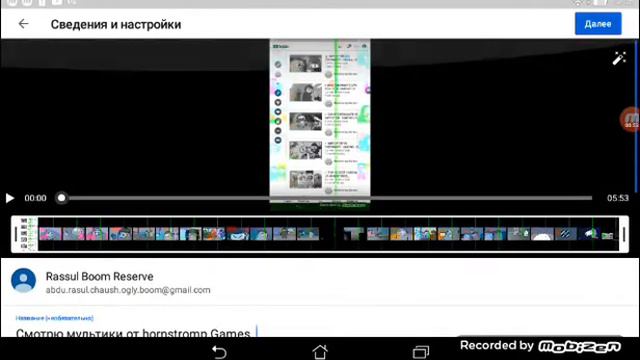Open the magic wand filters tool
Viewport: 640px width, 360px height.
tap(619, 58)
